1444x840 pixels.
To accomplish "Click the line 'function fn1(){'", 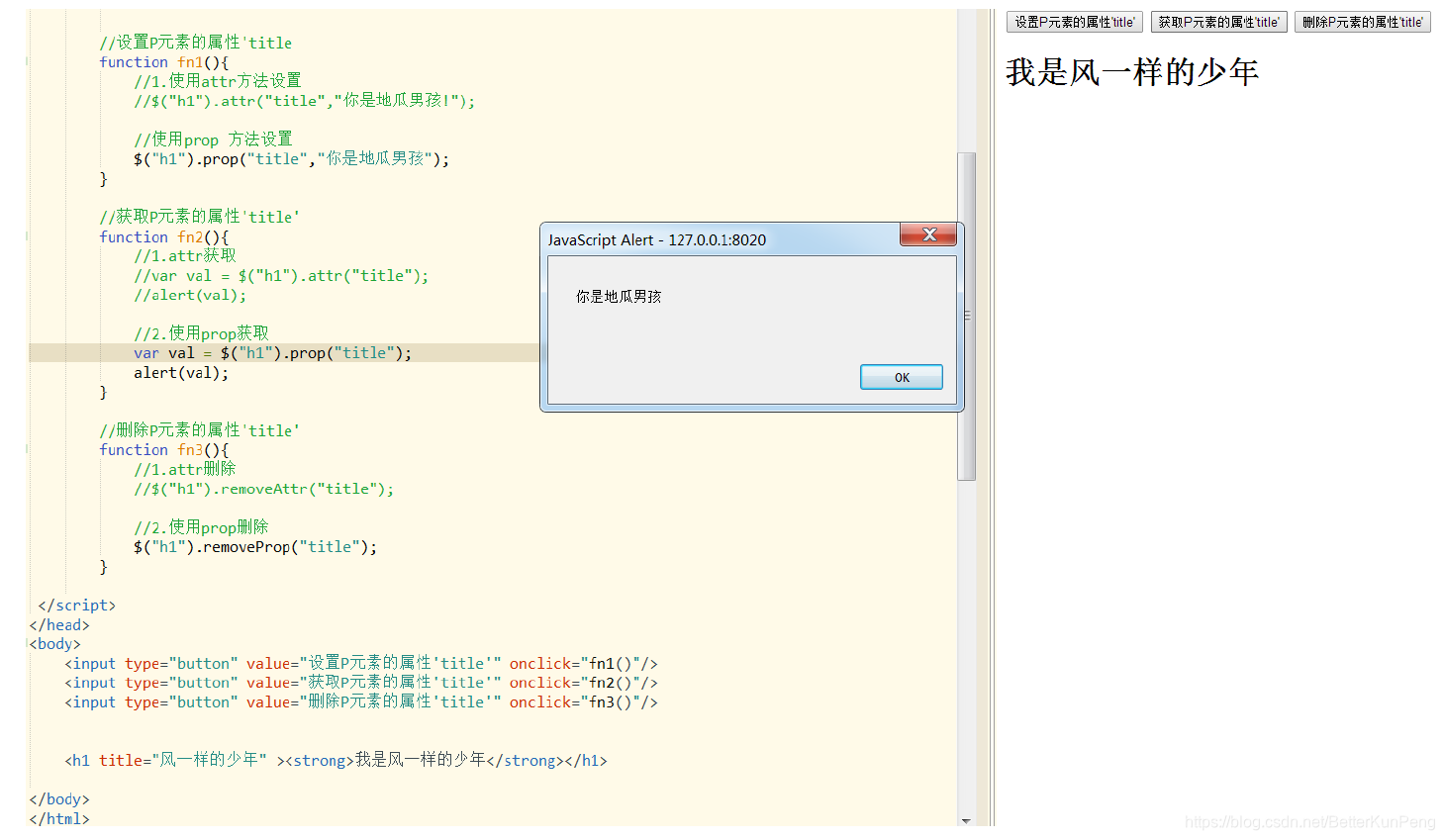I will click(x=163, y=62).
